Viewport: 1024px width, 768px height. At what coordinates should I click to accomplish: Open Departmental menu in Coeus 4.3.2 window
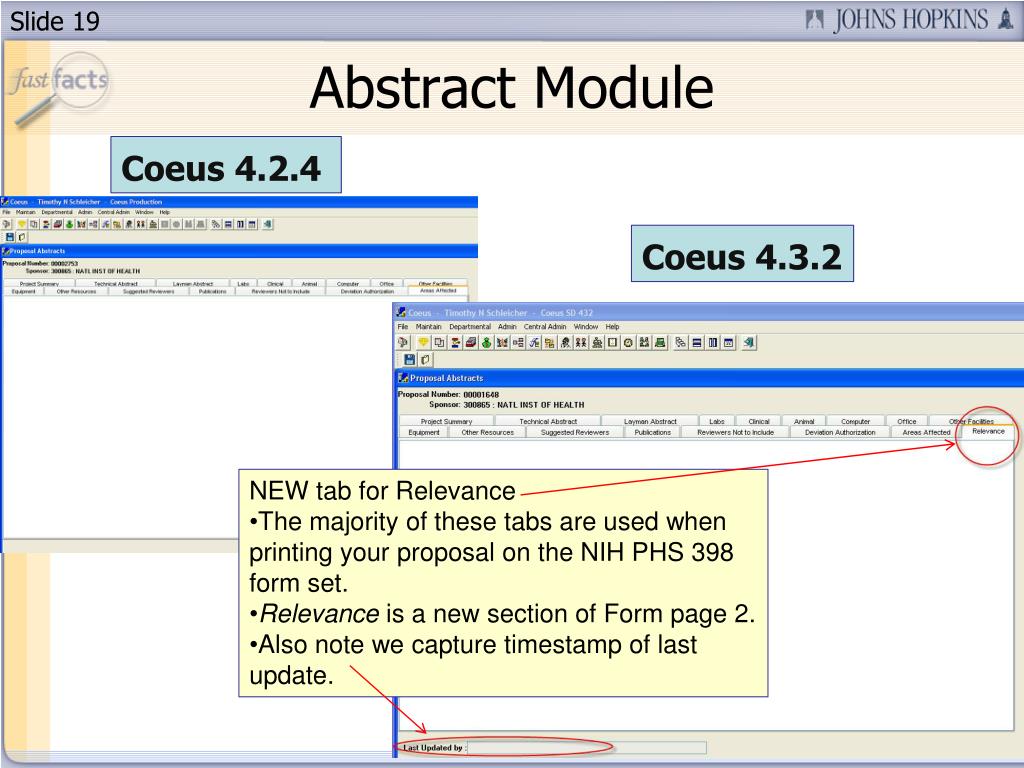pyautogui.click(x=470, y=327)
